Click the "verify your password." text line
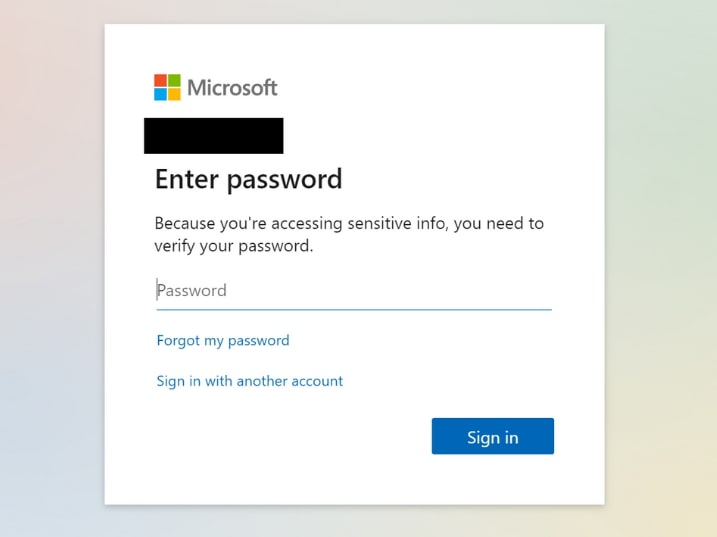This screenshot has width=717, height=537. click(234, 246)
